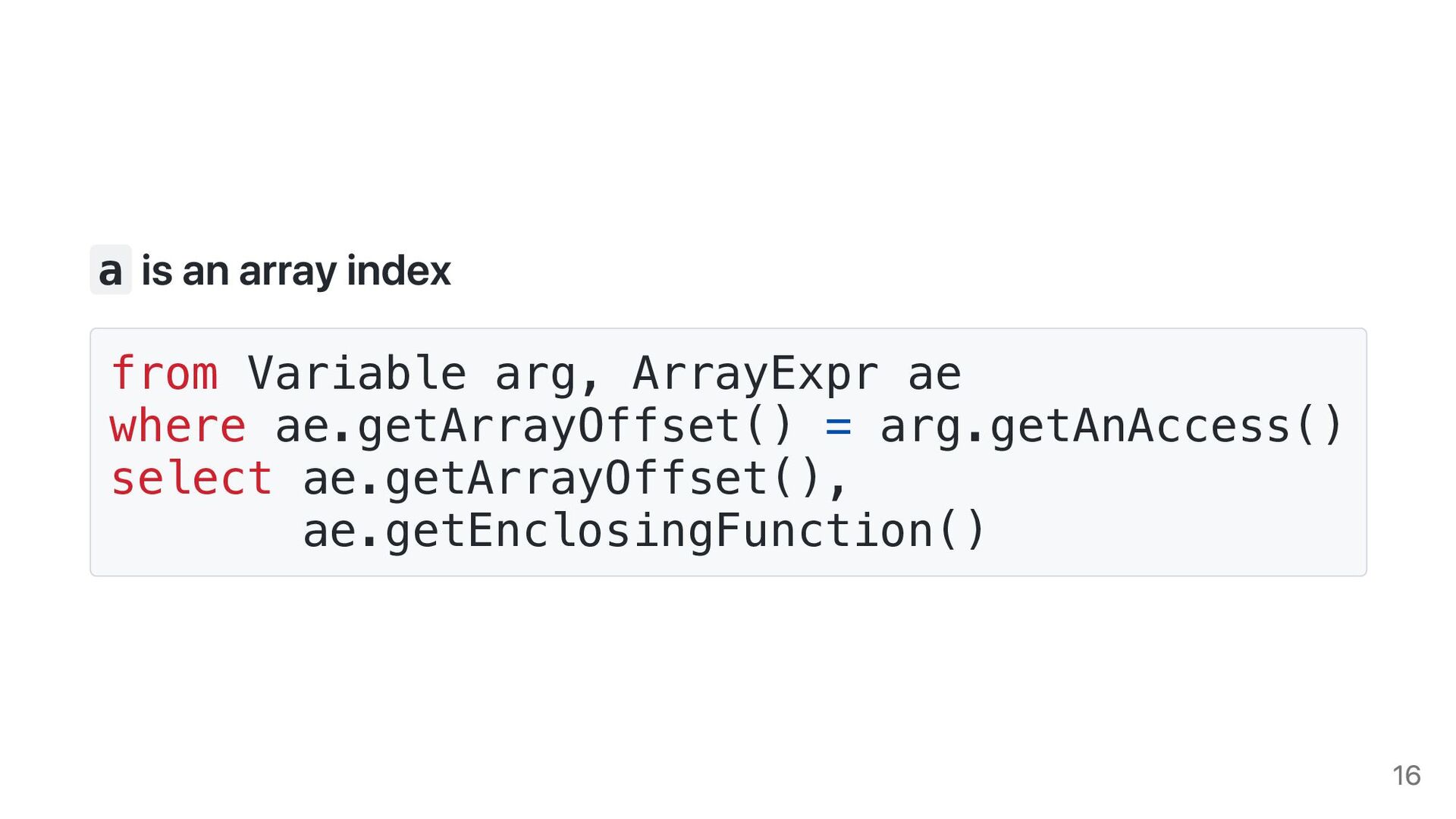Click the 'from' keyword in code

(x=165, y=373)
